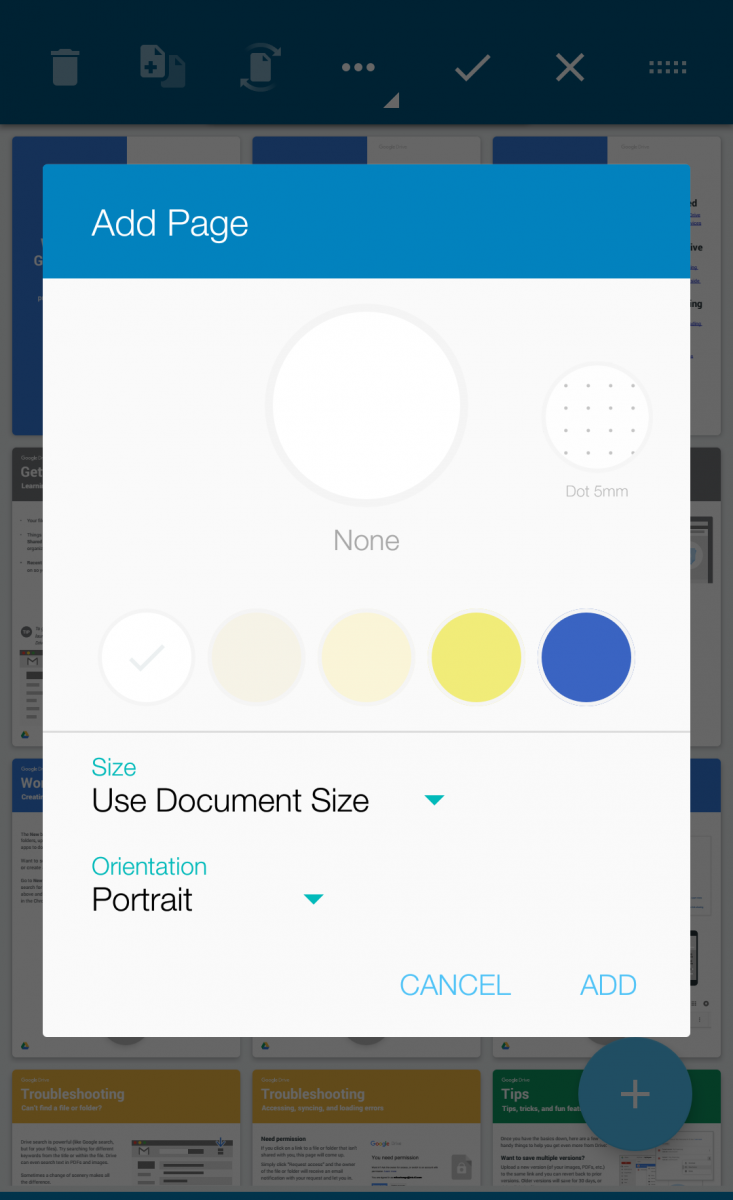Cancel the Add Page dialog
This screenshot has width=733, height=1200.
[455, 984]
